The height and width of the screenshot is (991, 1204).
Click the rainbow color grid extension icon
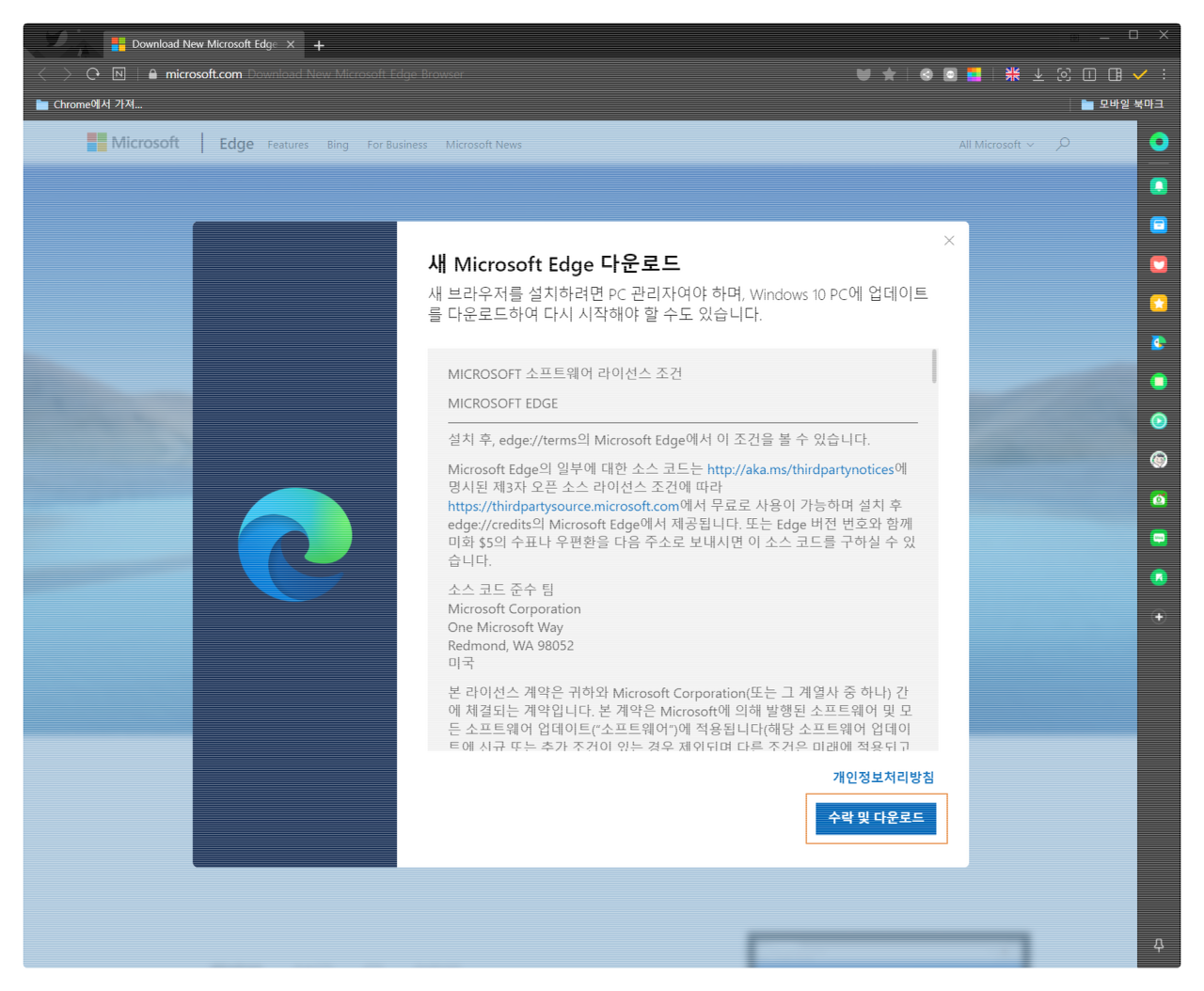(974, 74)
